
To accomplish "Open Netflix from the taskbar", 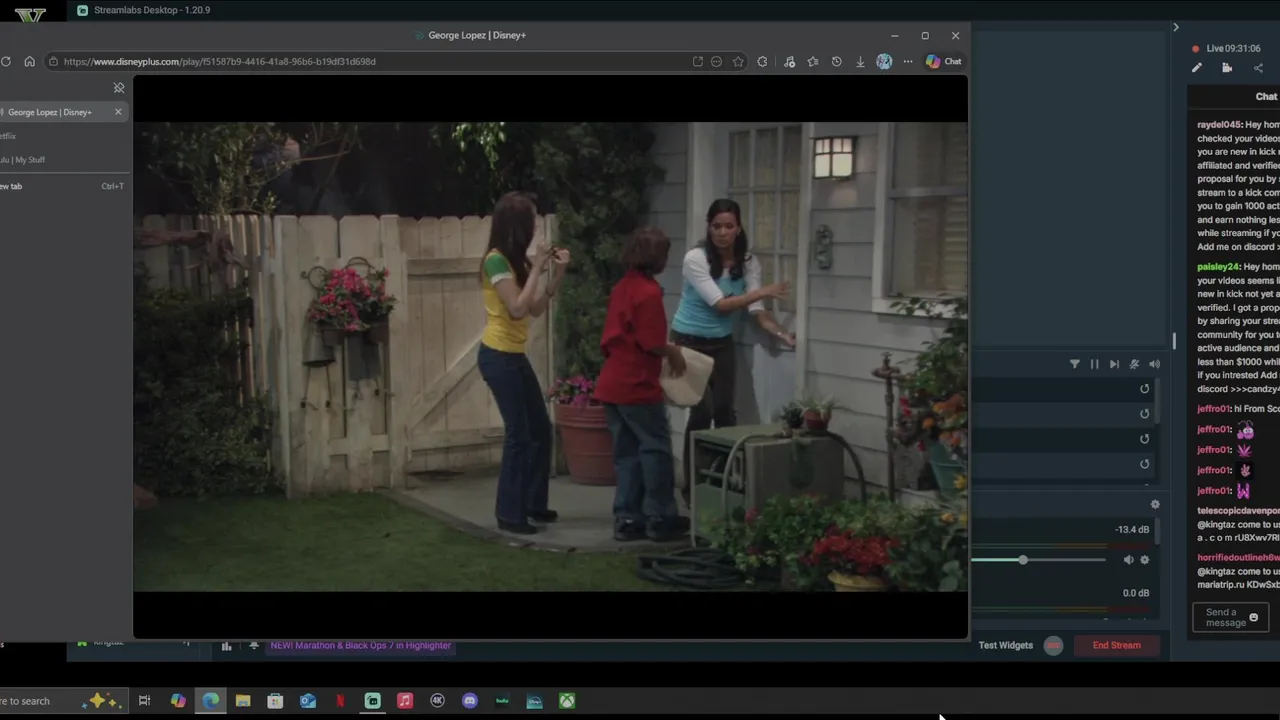I will click(340, 701).
